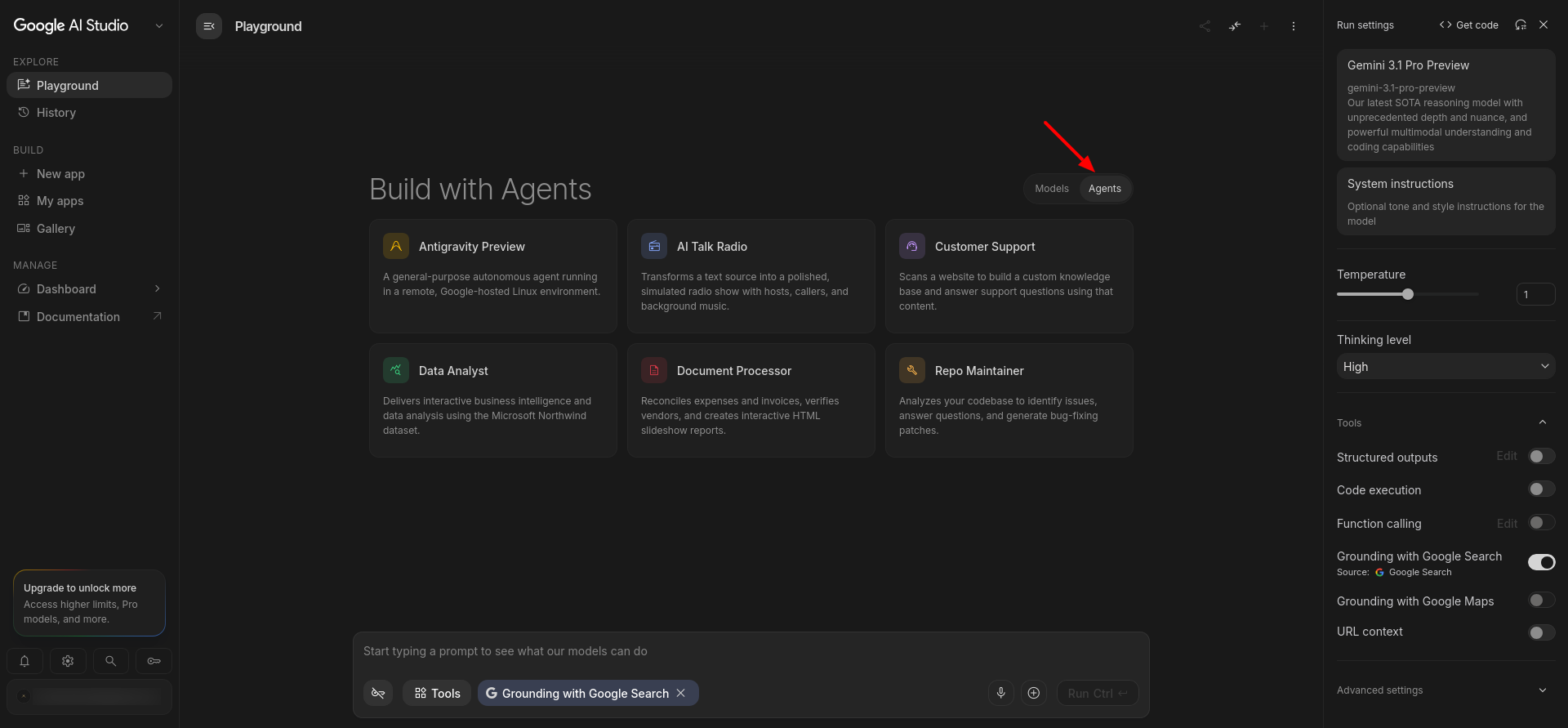Click the Tools button in prompt box
Image resolution: width=1568 pixels, height=728 pixels.
tap(437, 693)
